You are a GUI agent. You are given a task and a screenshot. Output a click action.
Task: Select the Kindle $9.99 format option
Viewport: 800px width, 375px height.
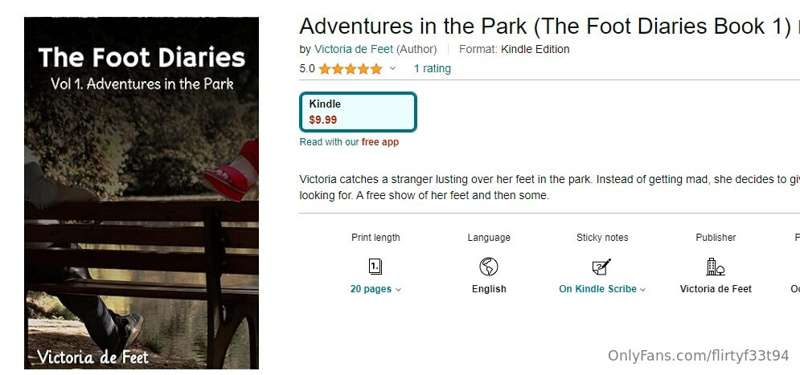(x=358, y=112)
